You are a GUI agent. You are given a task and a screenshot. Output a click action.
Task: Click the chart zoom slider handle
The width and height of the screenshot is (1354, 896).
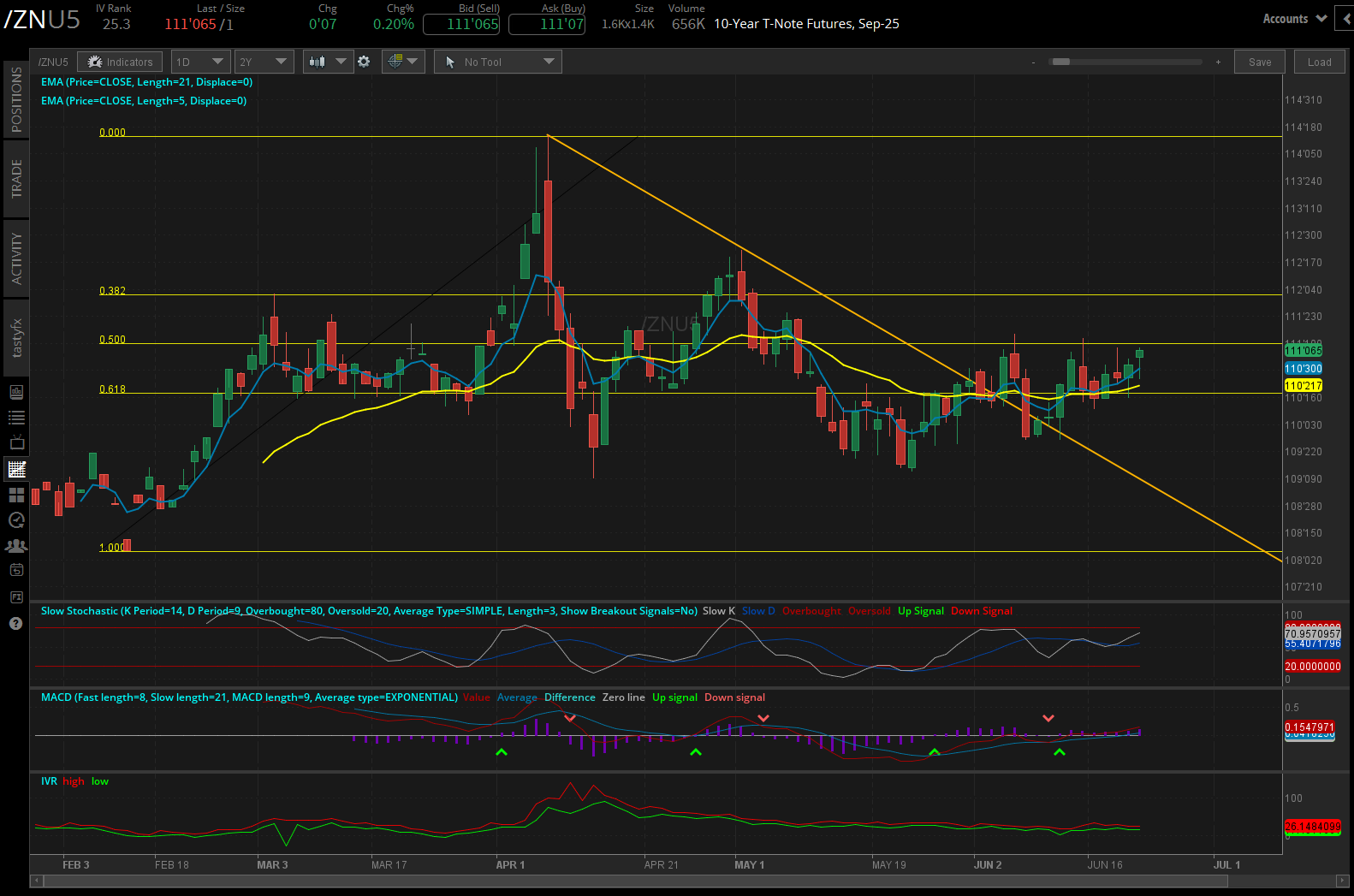(1061, 62)
